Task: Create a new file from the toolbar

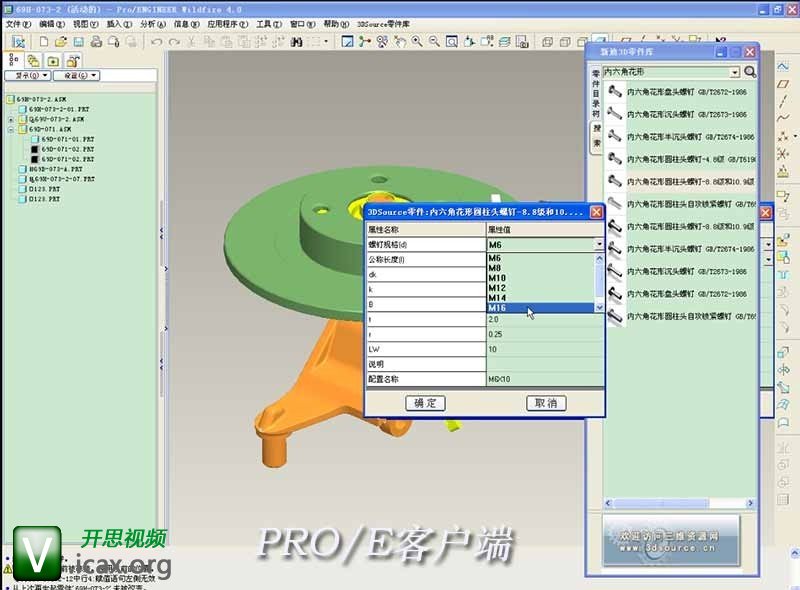Action: pos(44,42)
